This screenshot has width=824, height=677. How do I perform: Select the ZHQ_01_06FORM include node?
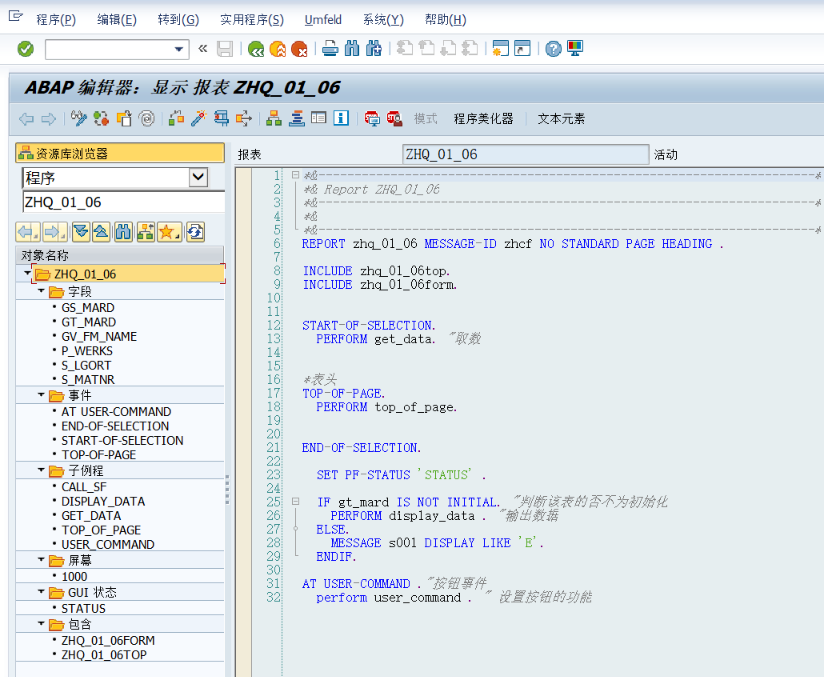pyautogui.click(x=108, y=641)
